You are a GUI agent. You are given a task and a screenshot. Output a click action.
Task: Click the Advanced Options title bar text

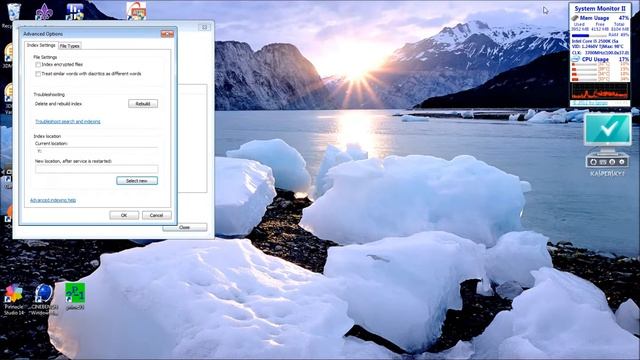tap(43, 34)
